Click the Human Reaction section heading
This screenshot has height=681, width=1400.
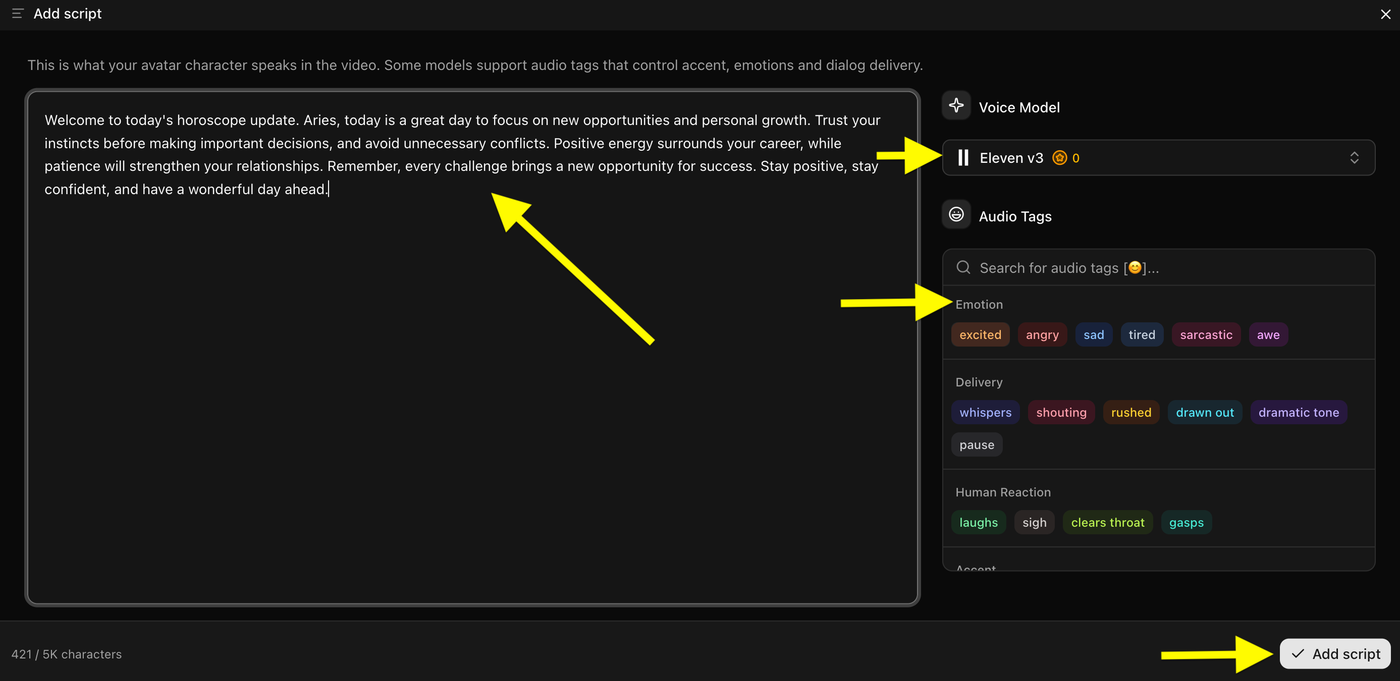1003,492
